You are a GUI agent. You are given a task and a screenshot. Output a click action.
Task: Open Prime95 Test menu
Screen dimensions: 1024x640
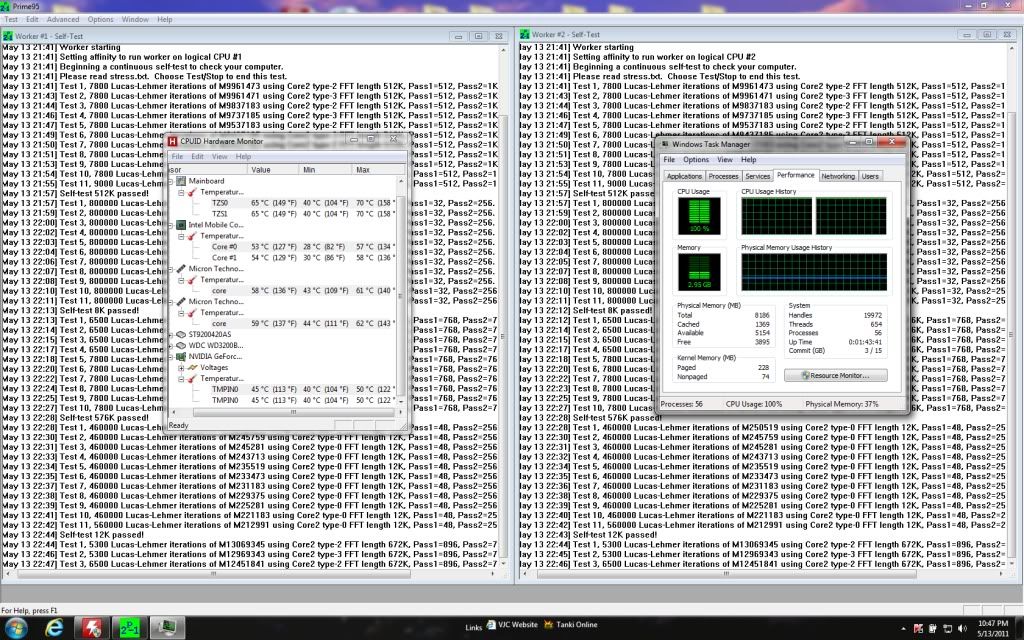click(11, 20)
